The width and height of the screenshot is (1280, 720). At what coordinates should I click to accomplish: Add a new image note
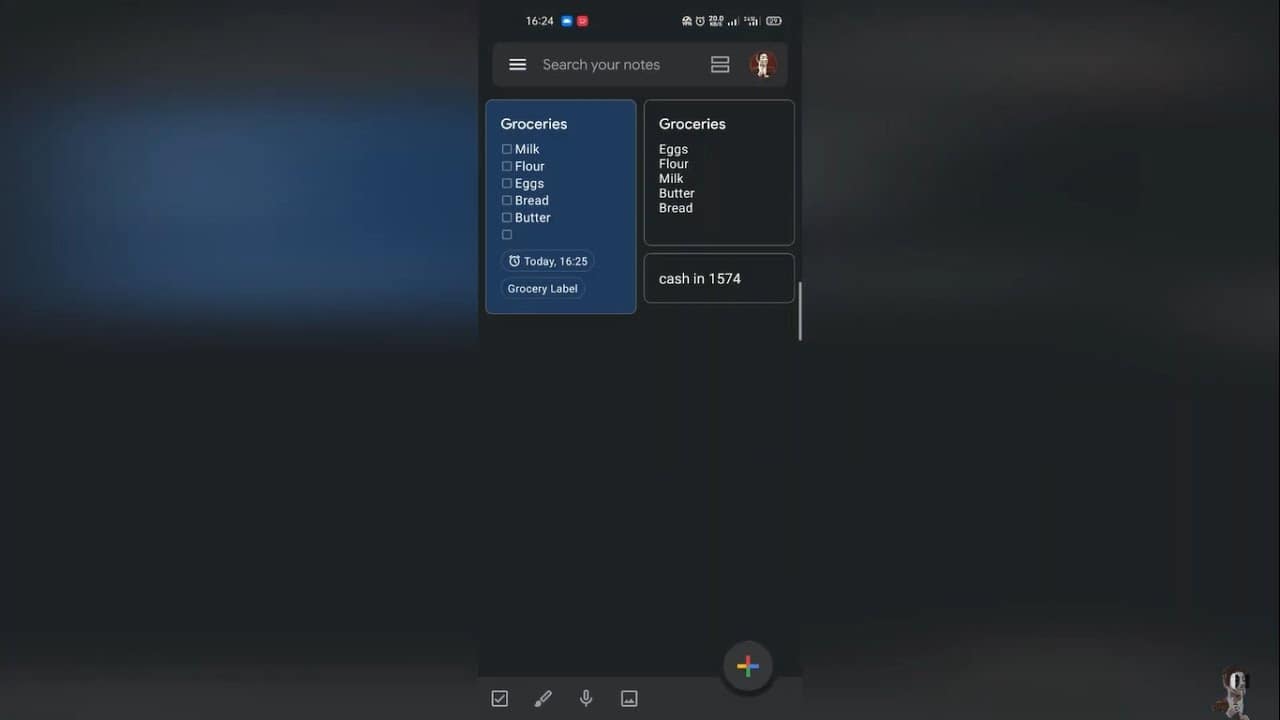coord(629,699)
